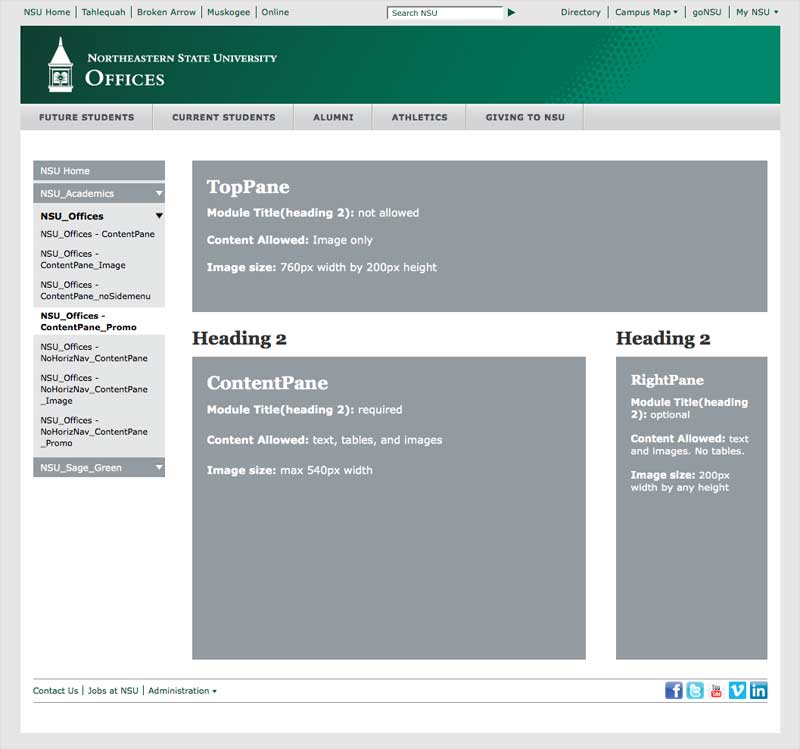Open NSU_Offices - NoHorizNav_ContentPane_Promo page
The height and width of the screenshot is (749, 800).
[94, 432]
